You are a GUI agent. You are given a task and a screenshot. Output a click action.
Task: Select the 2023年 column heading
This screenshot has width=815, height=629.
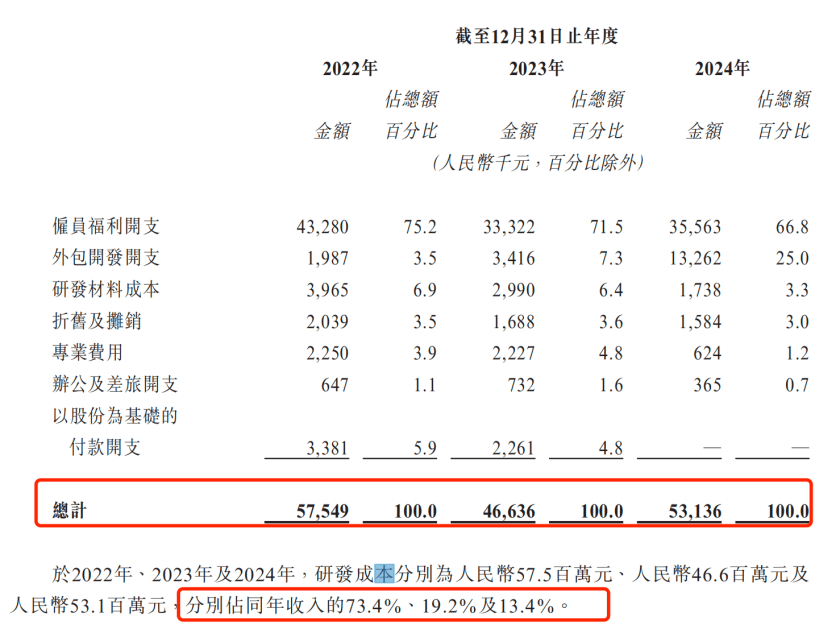tap(536, 69)
